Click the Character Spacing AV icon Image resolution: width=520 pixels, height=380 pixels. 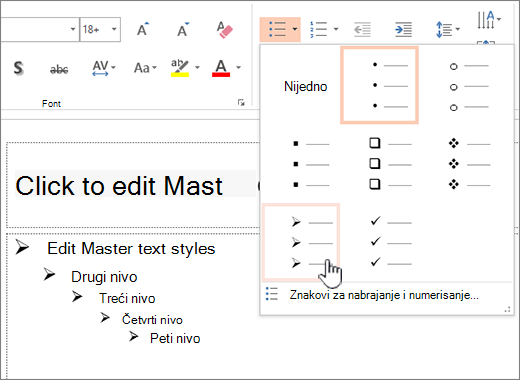pos(100,68)
